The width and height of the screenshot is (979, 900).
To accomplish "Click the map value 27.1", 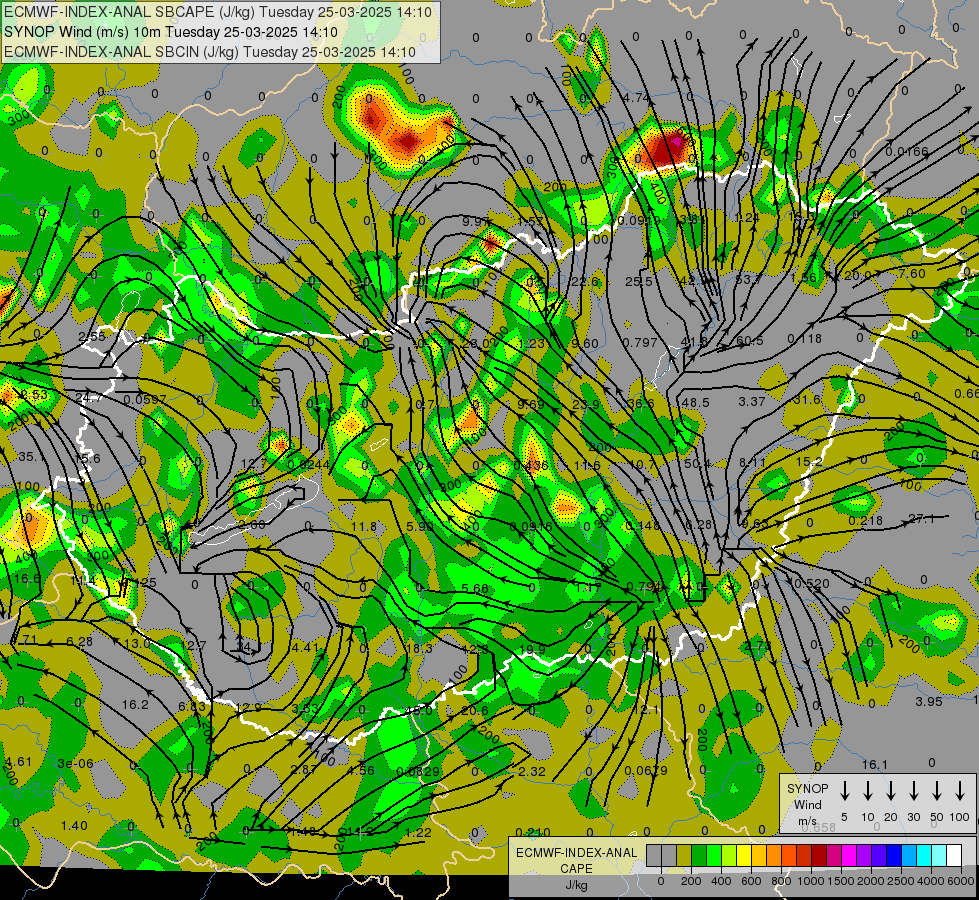I will click(922, 518).
